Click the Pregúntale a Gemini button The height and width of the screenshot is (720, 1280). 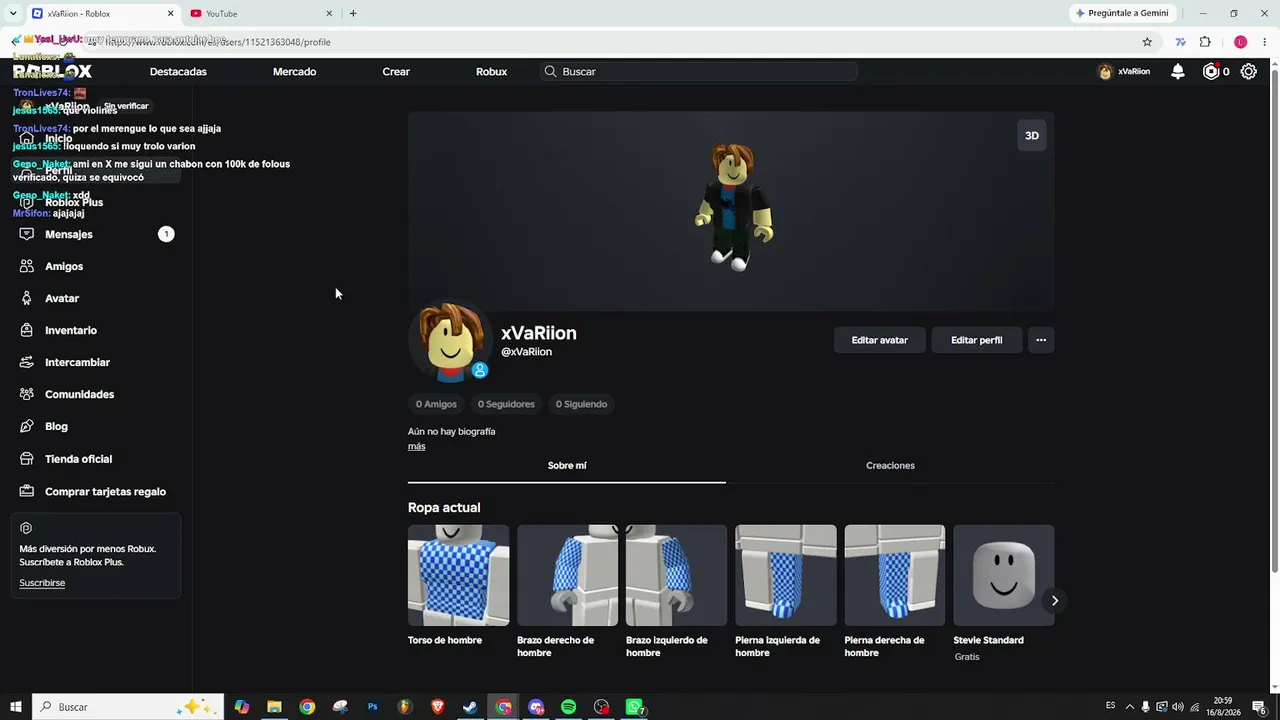point(1122,13)
